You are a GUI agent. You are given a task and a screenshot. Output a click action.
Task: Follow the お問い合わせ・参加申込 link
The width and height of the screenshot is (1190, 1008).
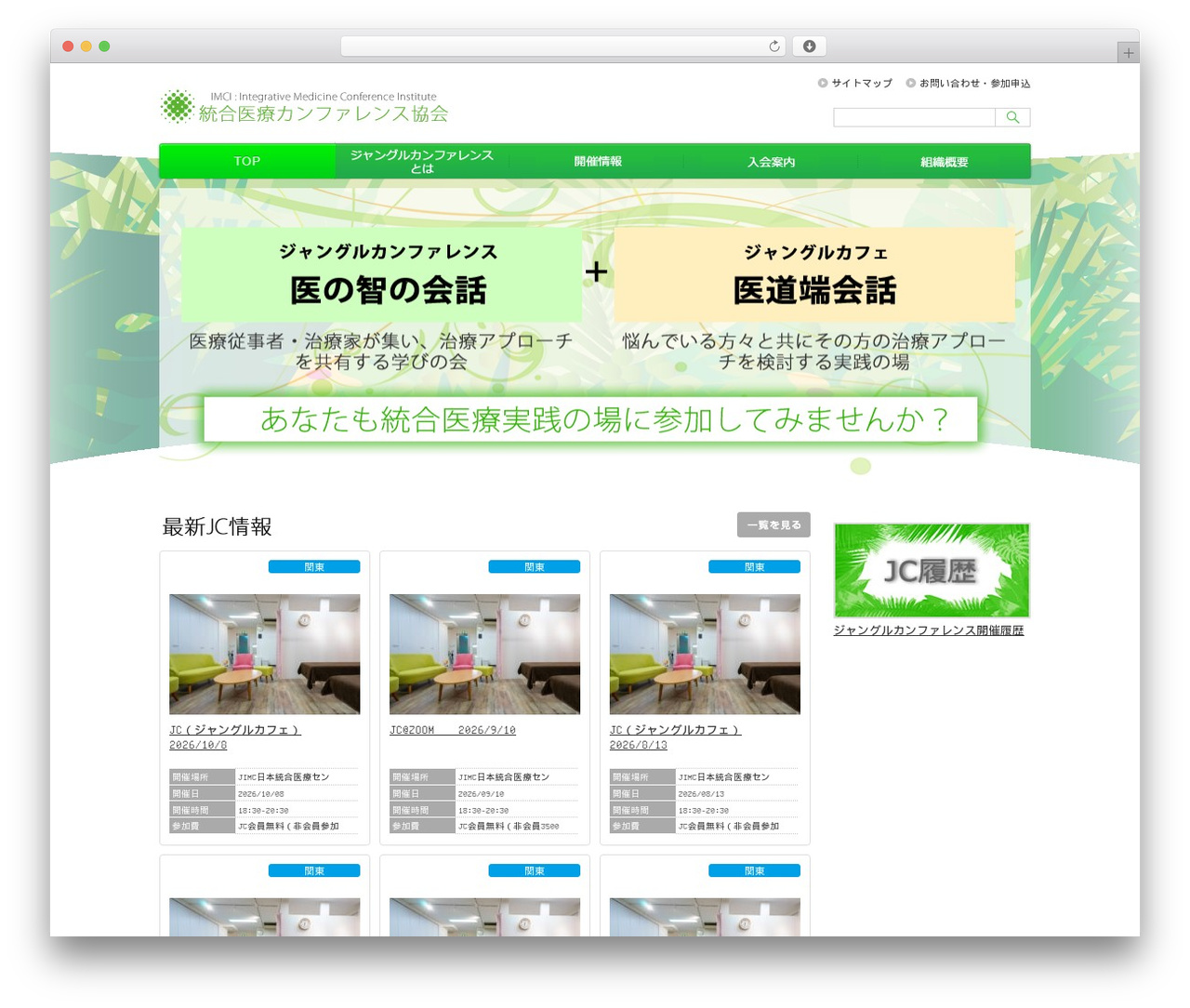pos(968,84)
